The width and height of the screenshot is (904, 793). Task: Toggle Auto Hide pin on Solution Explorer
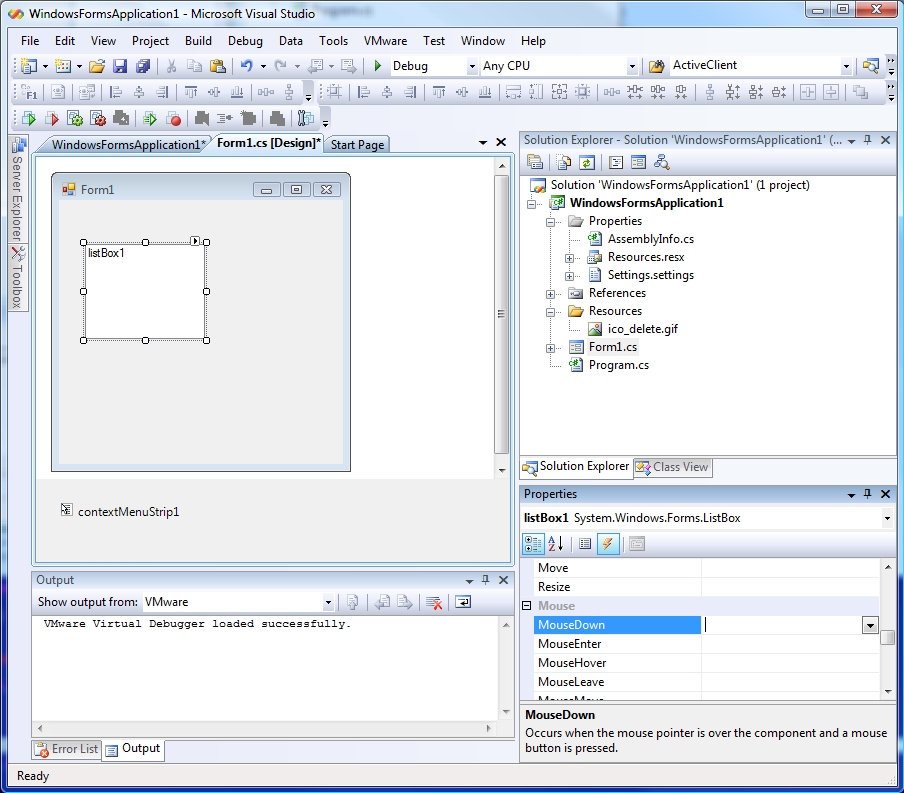(x=867, y=140)
